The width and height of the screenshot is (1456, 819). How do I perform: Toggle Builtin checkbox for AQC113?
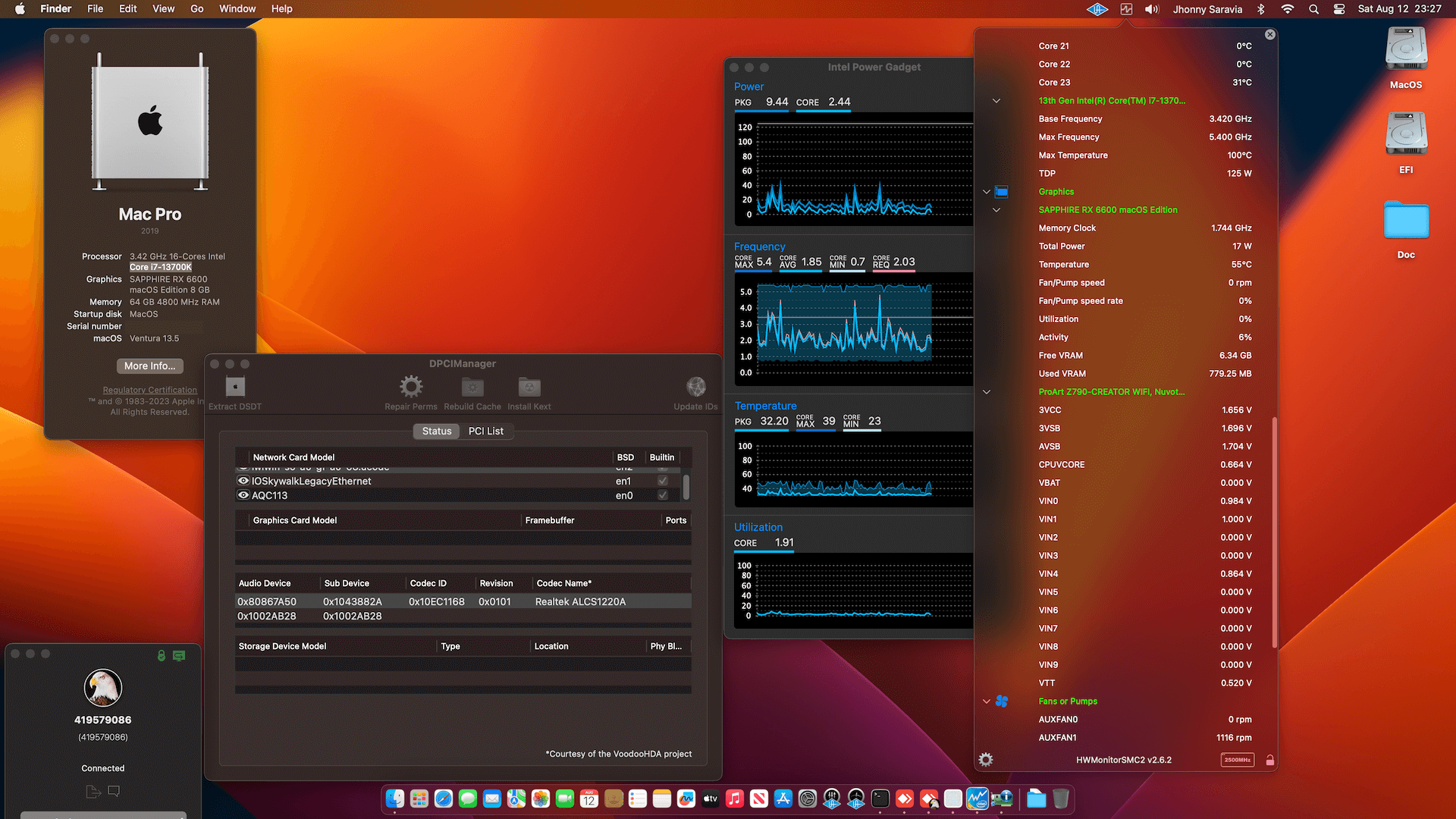[663, 495]
